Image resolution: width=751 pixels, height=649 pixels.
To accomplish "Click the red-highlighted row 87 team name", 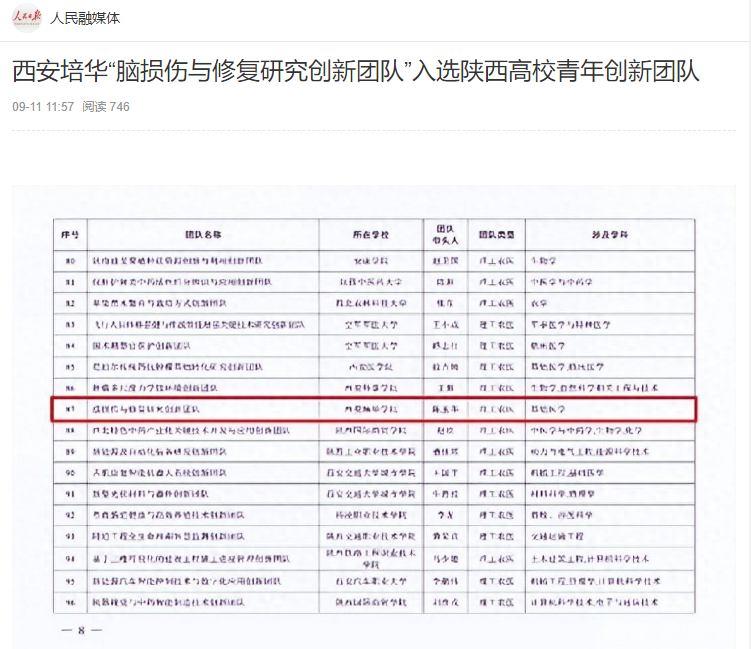I will (145, 409).
